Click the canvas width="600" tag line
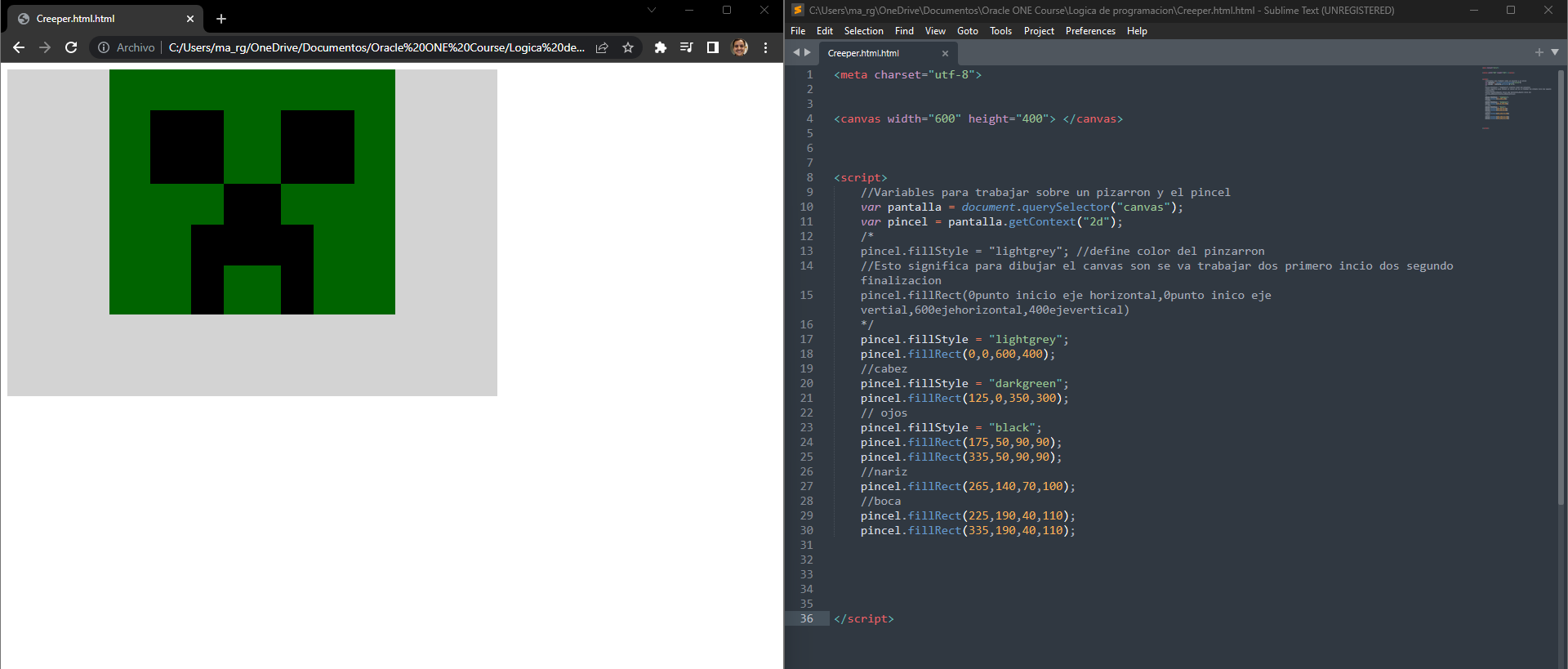Viewport: 1568px width, 669px height. (x=978, y=118)
